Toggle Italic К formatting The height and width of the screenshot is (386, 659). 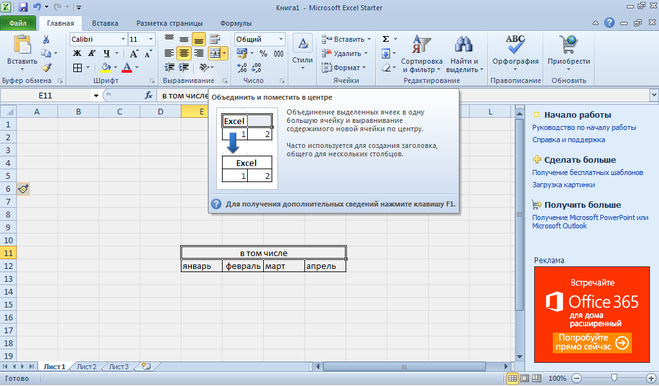pyautogui.click(x=92, y=53)
